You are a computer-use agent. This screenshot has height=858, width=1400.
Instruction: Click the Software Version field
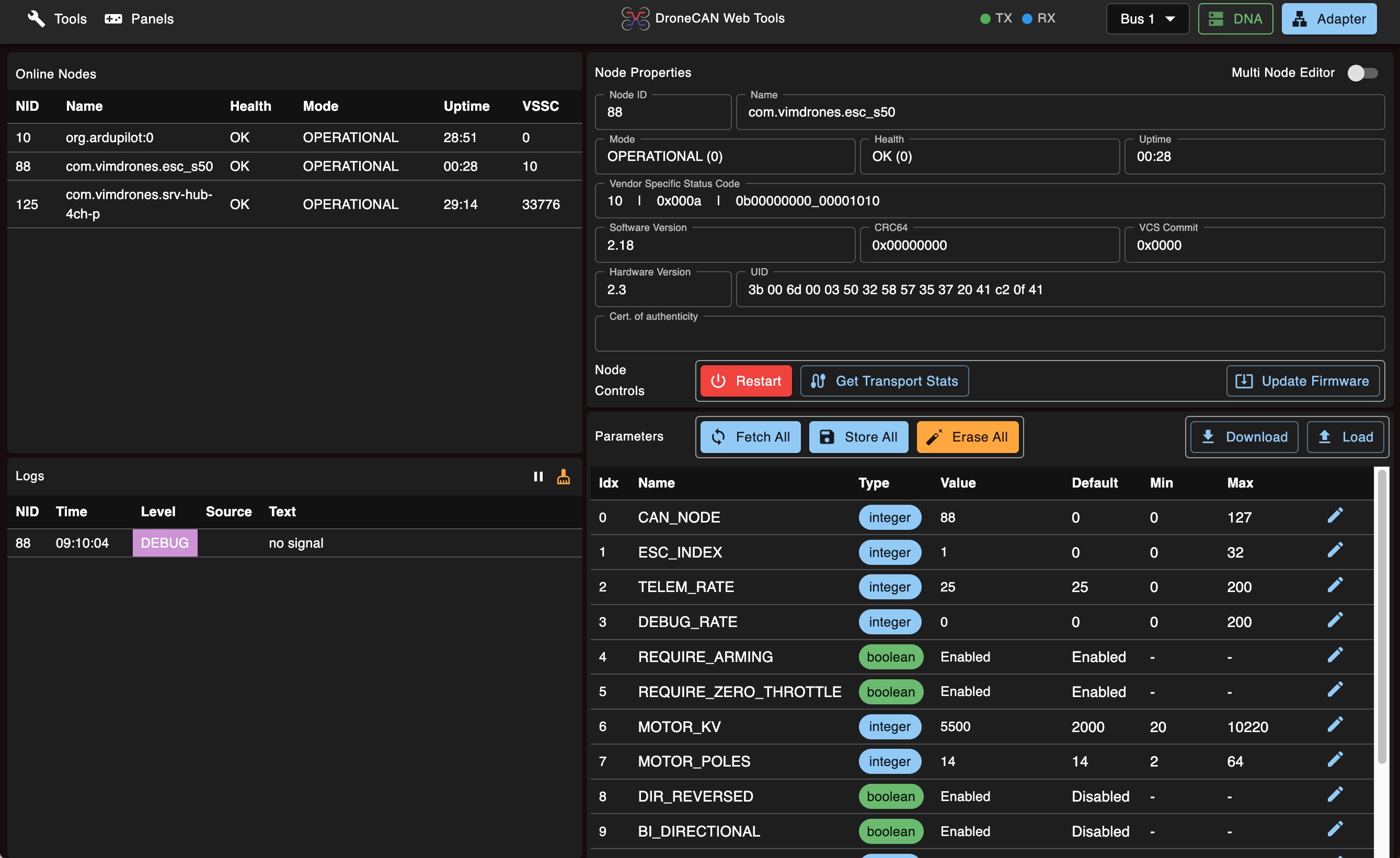pos(725,245)
